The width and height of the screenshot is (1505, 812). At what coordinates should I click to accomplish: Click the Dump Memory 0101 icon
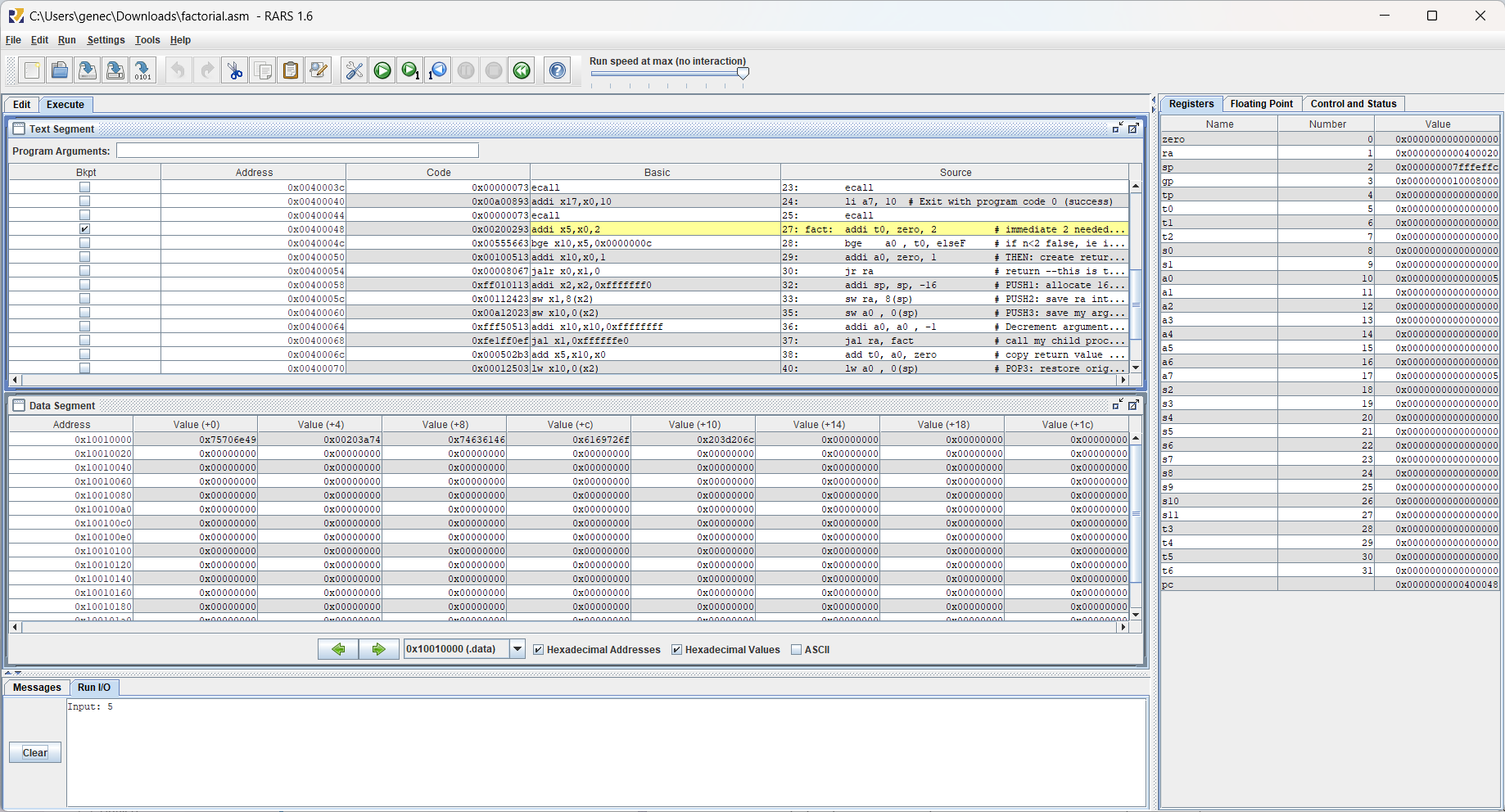tap(143, 71)
